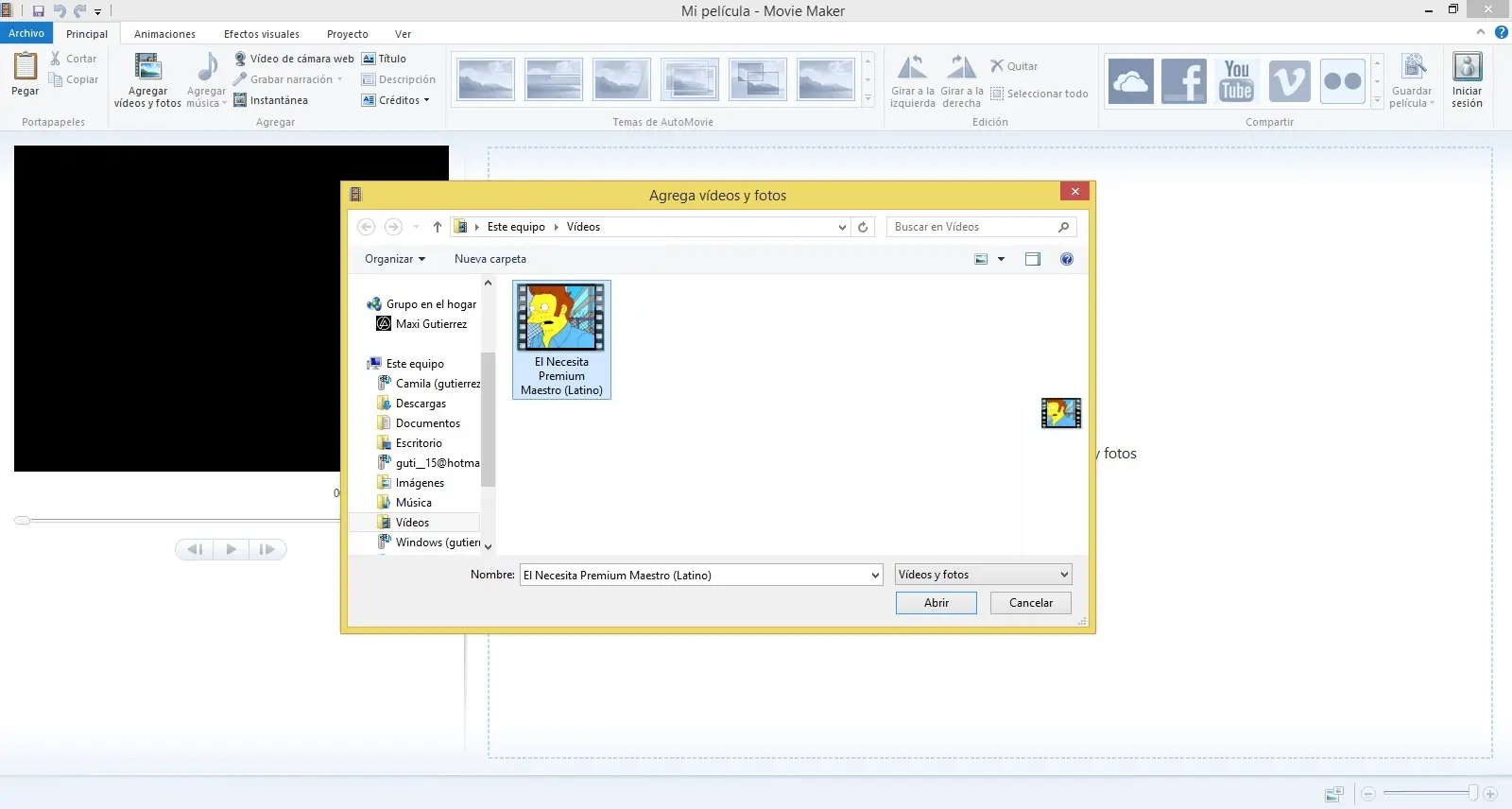
Task: Expand the Organizar menu
Action: (x=395, y=259)
